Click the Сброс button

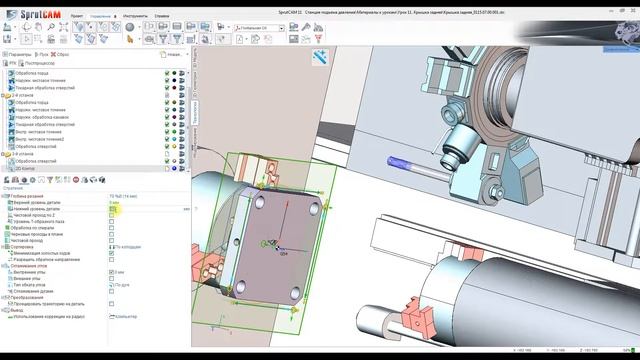click(60, 54)
